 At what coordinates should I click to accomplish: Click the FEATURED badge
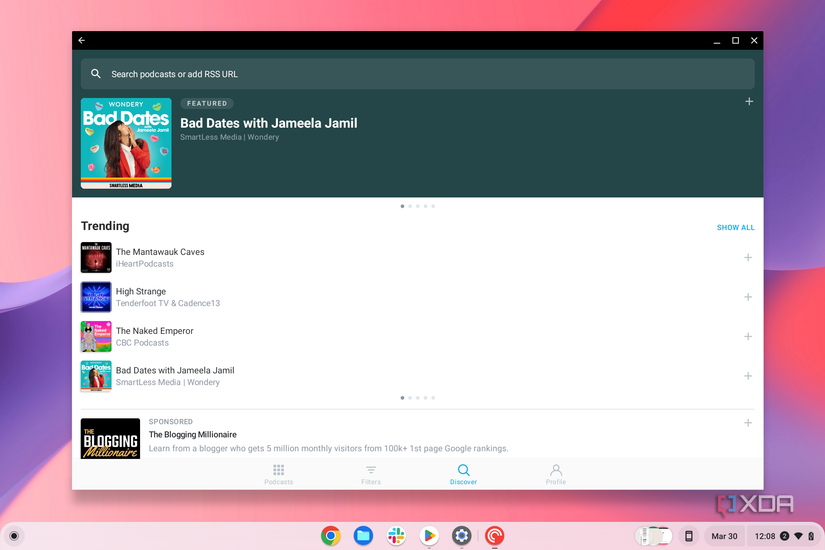click(207, 104)
